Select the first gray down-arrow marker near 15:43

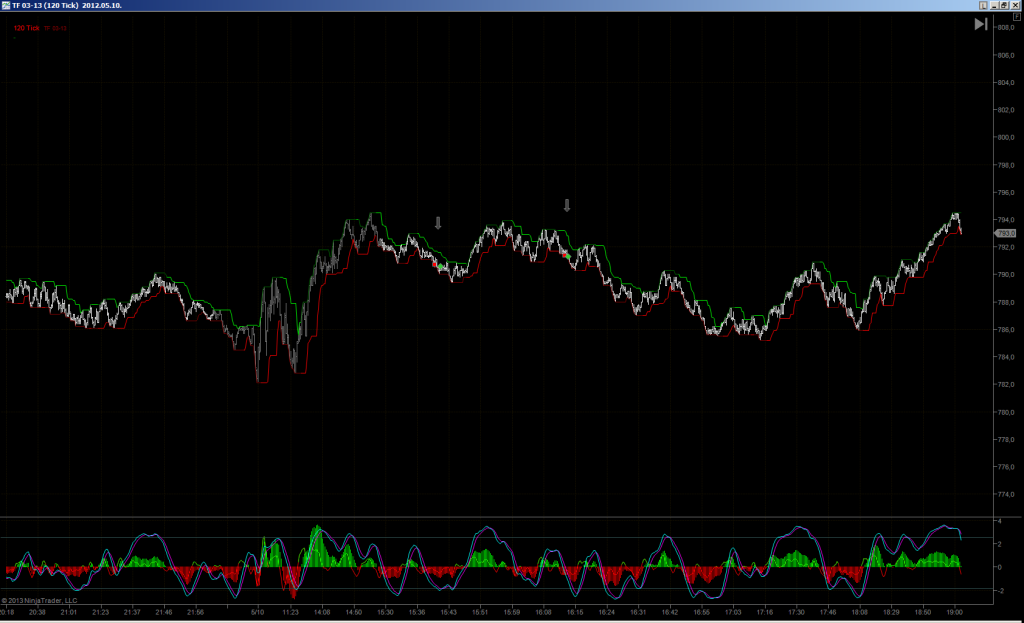(438, 223)
